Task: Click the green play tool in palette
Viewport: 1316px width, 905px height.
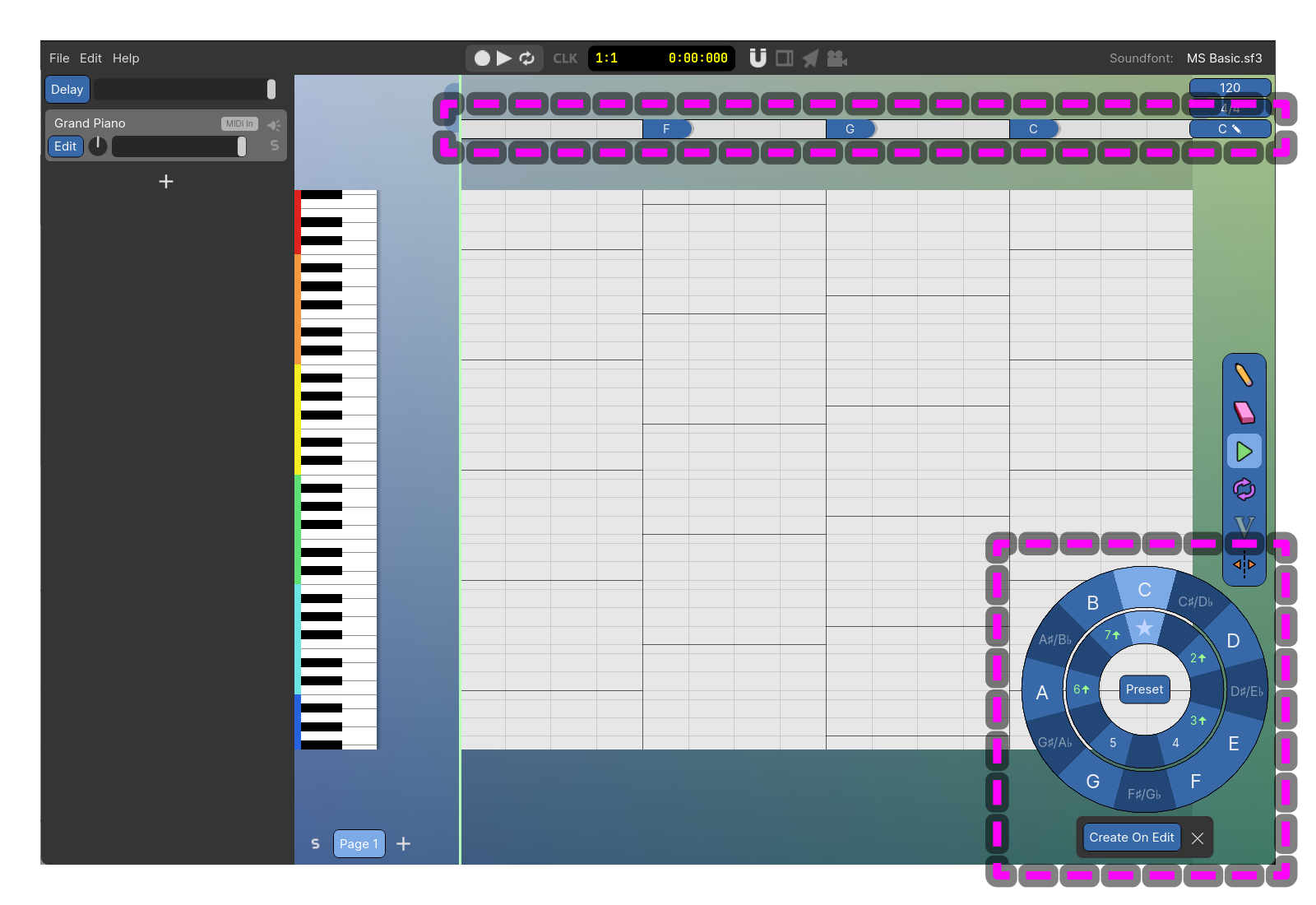Action: 1244,451
